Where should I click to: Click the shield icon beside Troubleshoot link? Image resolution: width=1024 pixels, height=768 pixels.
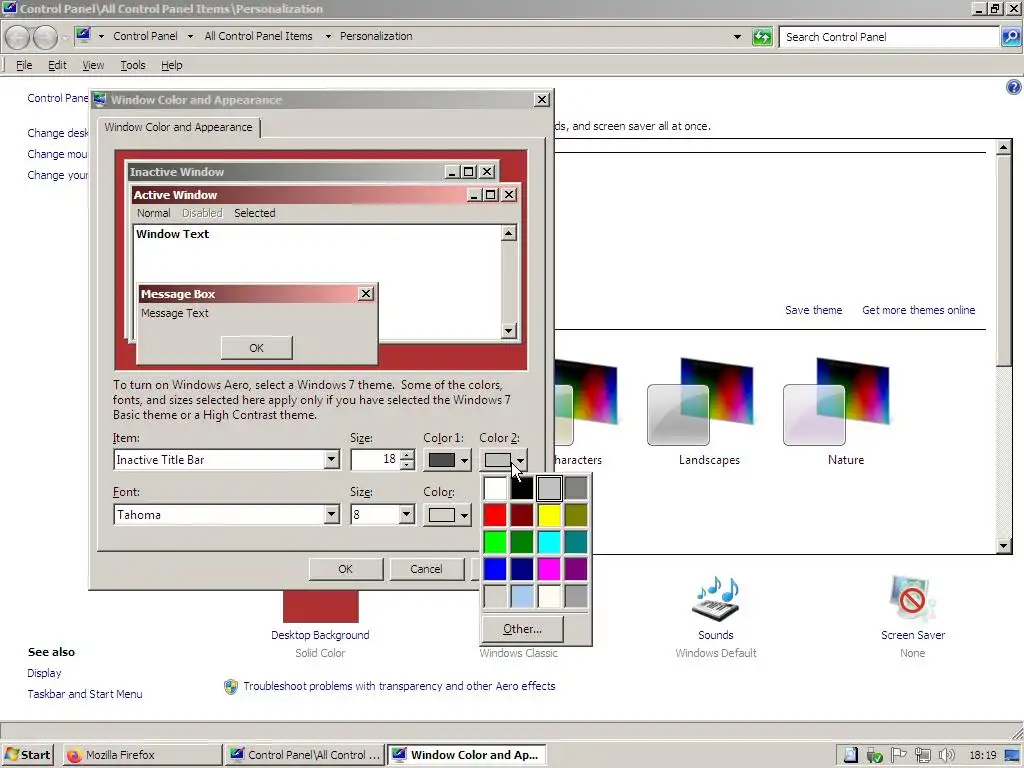point(231,686)
